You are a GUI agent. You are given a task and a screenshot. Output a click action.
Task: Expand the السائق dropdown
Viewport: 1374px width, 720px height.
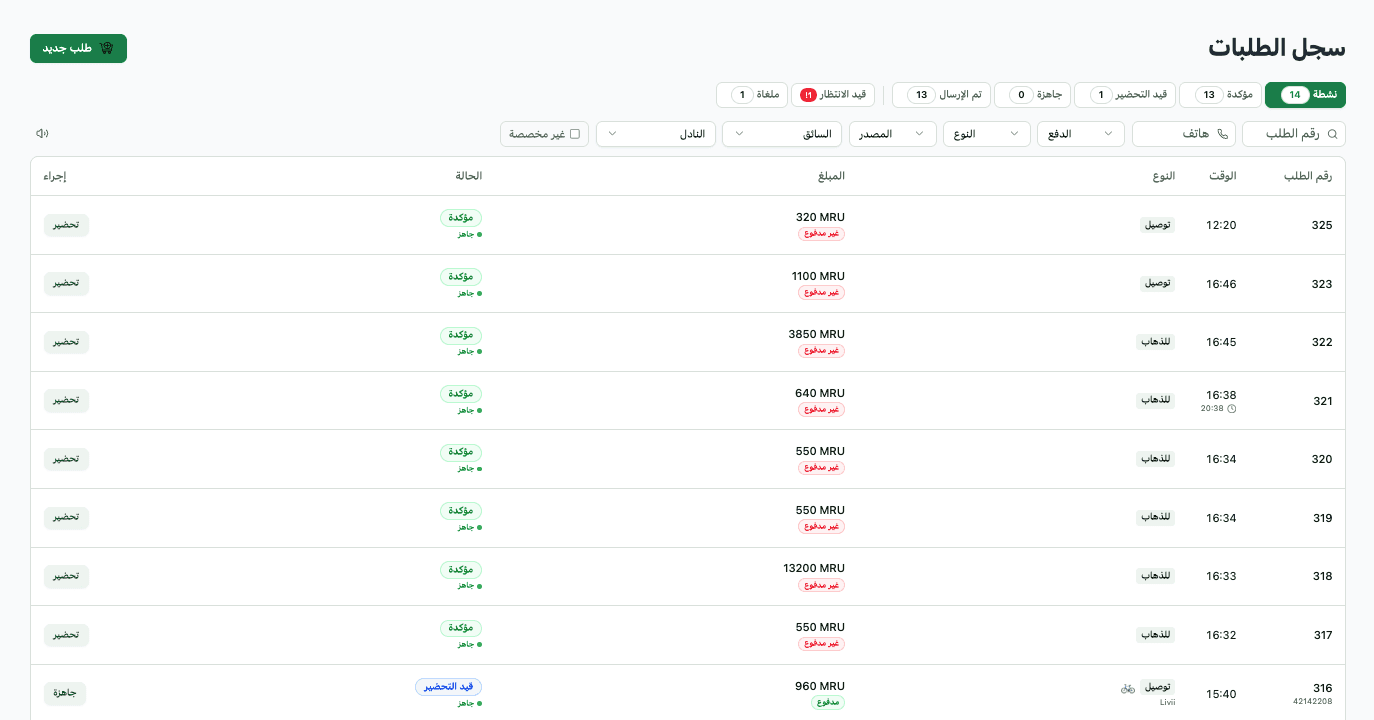pos(782,134)
